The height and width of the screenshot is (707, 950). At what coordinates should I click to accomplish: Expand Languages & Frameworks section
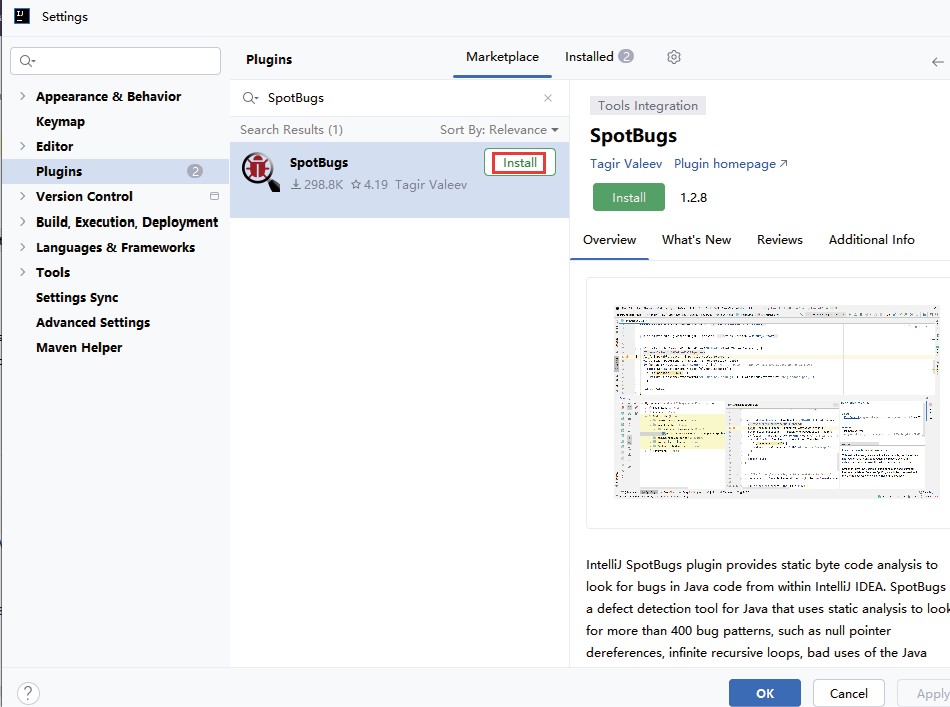click(22, 247)
